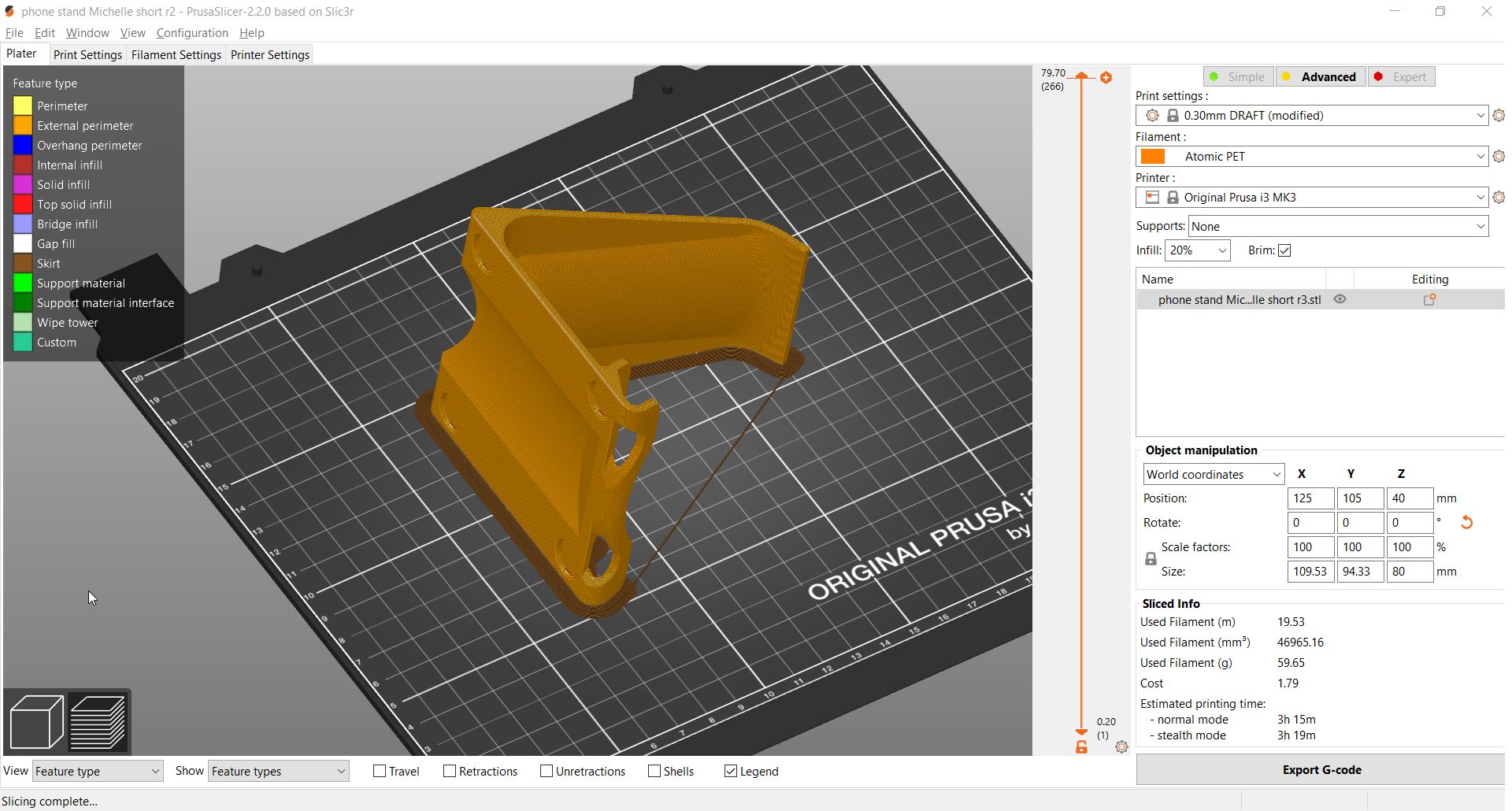This screenshot has height=811, width=1512.
Task: Open the World coordinates dropdown
Action: [1213, 475]
